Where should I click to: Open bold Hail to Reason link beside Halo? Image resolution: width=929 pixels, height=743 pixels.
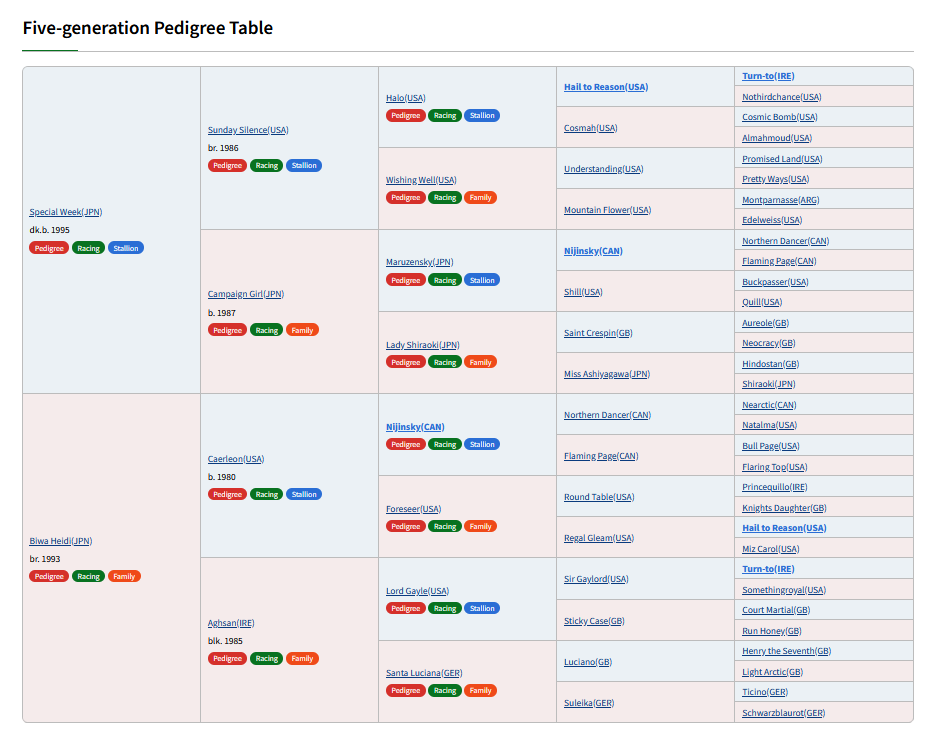tap(606, 87)
